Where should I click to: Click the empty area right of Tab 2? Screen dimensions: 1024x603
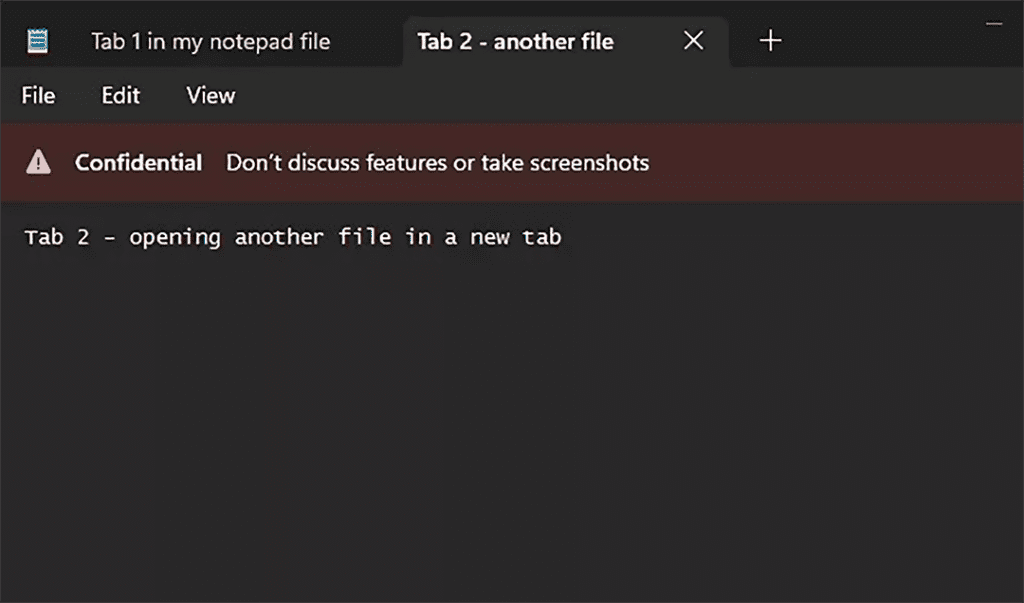870,40
